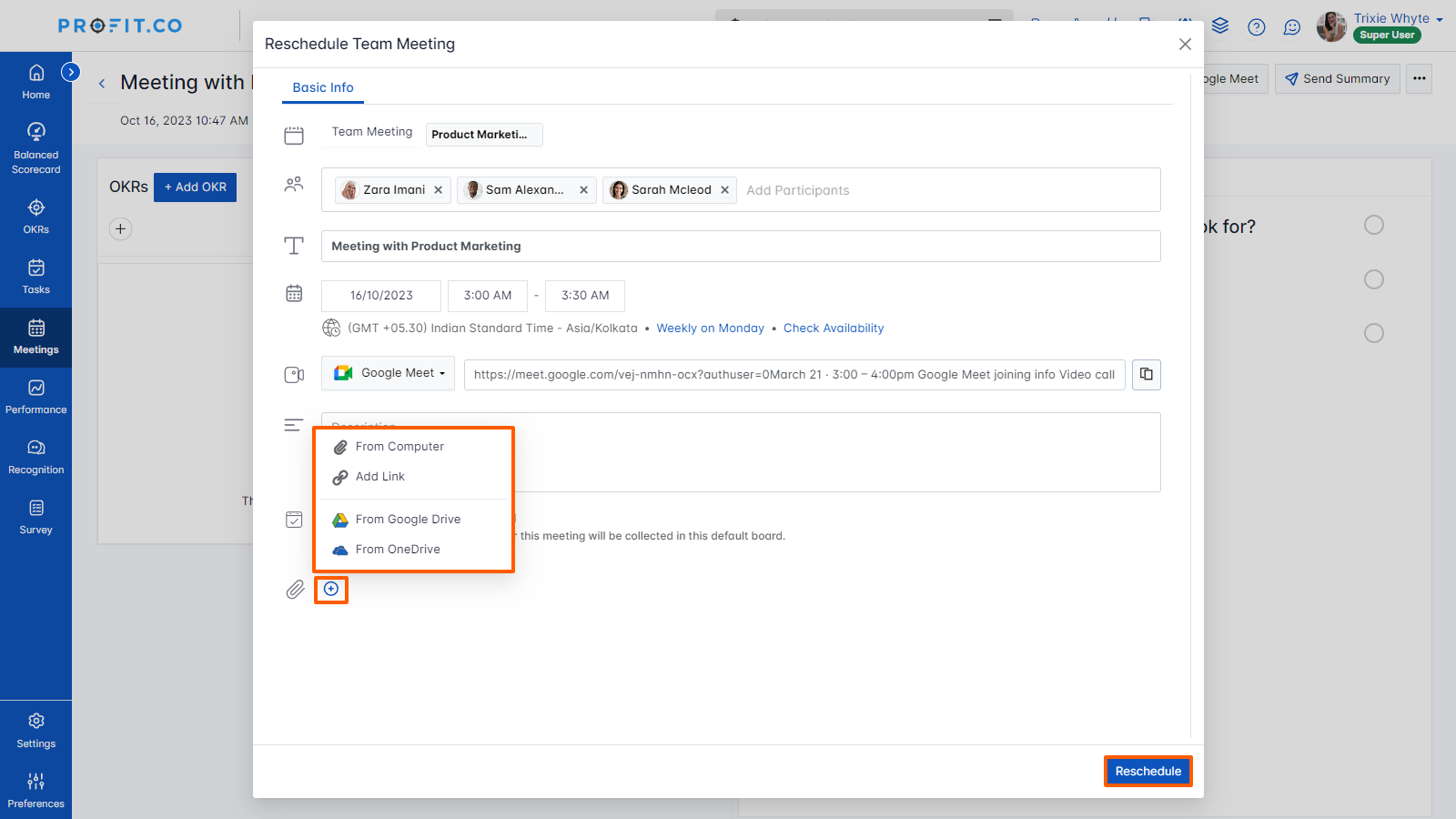Choose From Google Drive in the menu
1456x819 pixels.
tap(407, 520)
